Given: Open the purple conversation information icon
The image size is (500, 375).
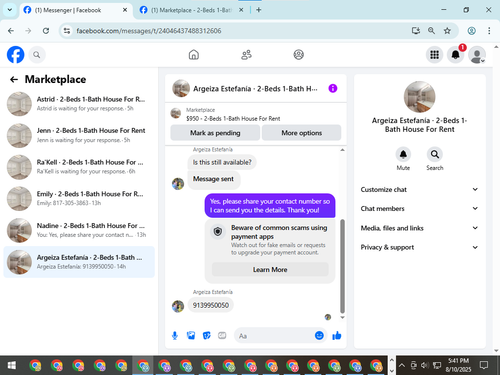Looking at the screenshot, I should (x=333, y=88).
